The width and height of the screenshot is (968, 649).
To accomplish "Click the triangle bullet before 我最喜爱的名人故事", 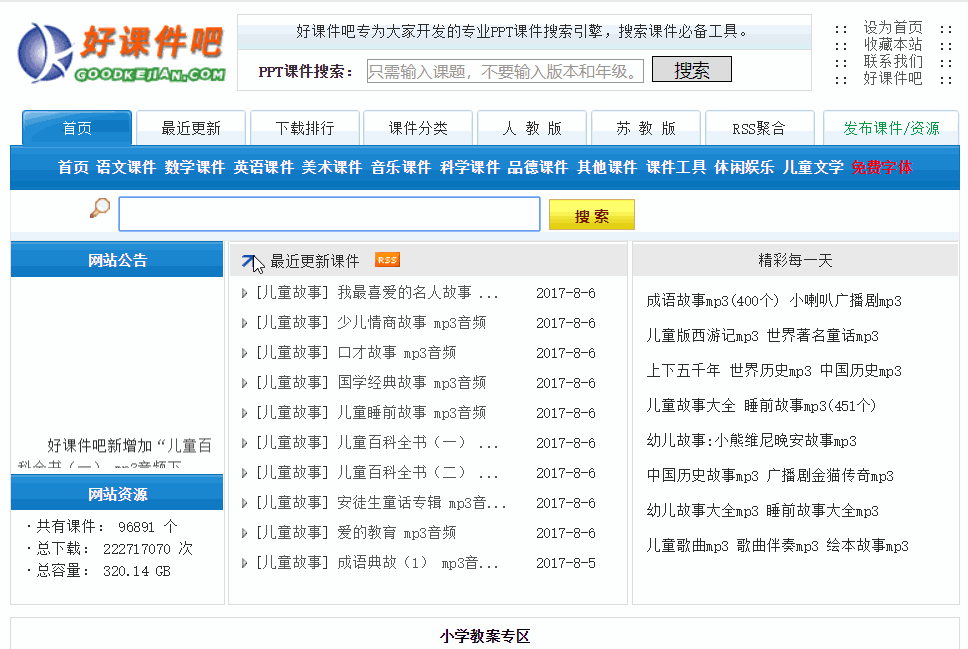I will click(x=244, y=293).
